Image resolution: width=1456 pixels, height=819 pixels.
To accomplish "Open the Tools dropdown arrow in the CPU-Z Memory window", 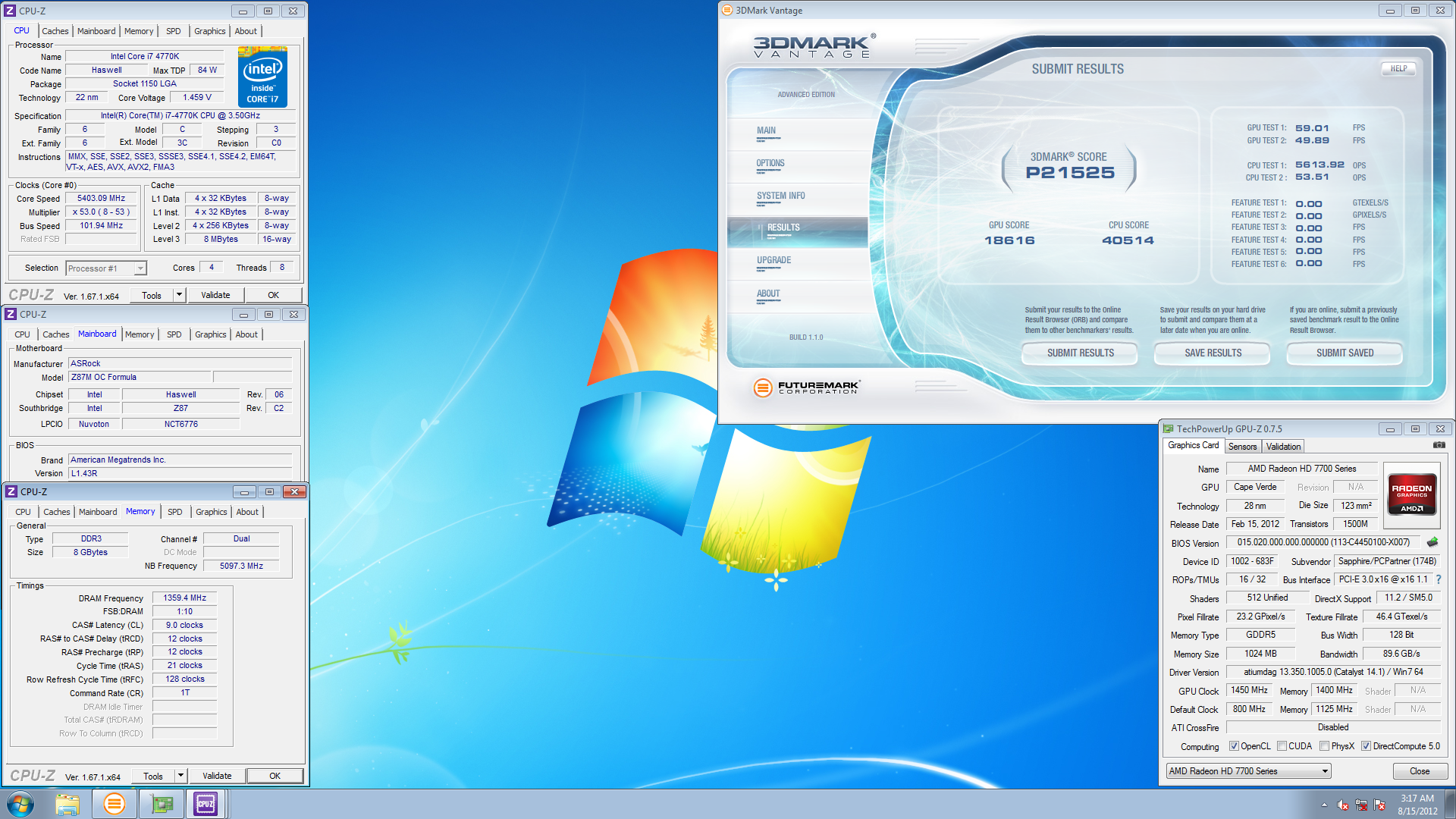I will click(x=181, y=776).
